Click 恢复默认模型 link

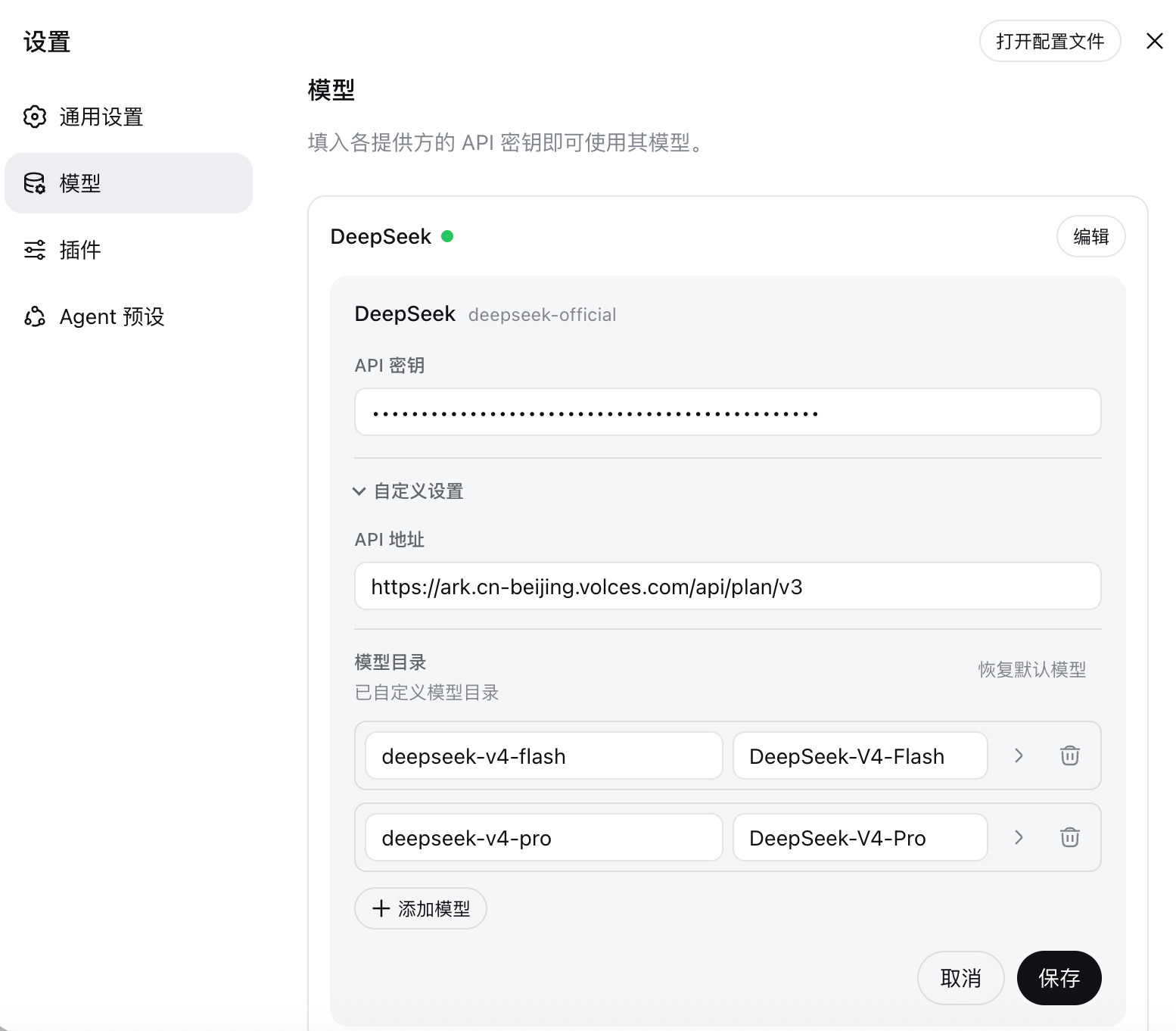point(1032,670)
